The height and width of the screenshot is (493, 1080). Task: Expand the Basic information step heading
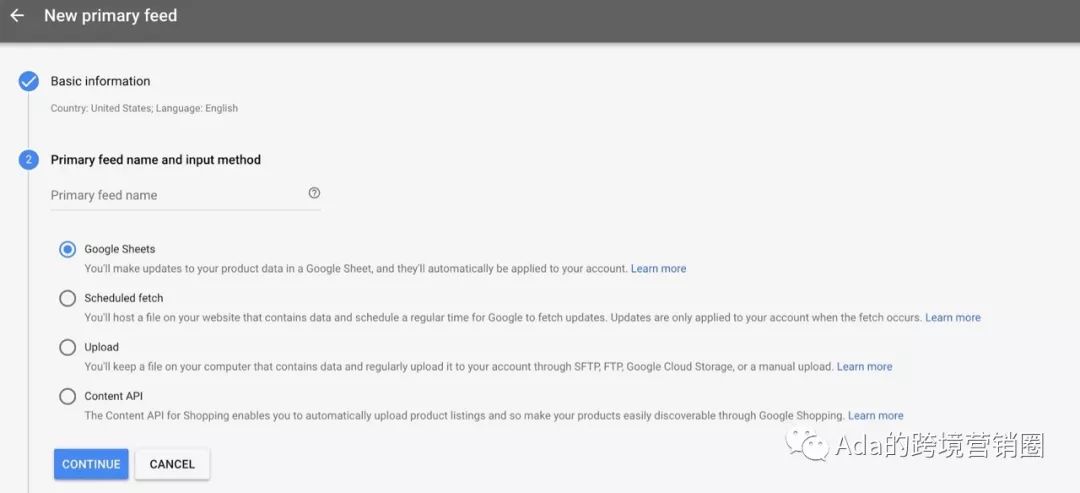[100, 81]
